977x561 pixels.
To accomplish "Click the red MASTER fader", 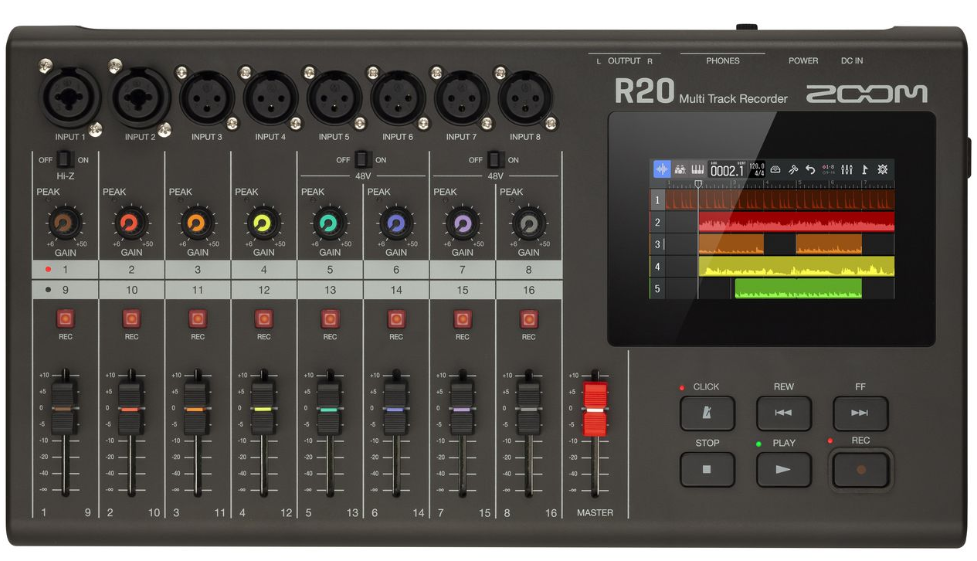I will click(595, 409).
